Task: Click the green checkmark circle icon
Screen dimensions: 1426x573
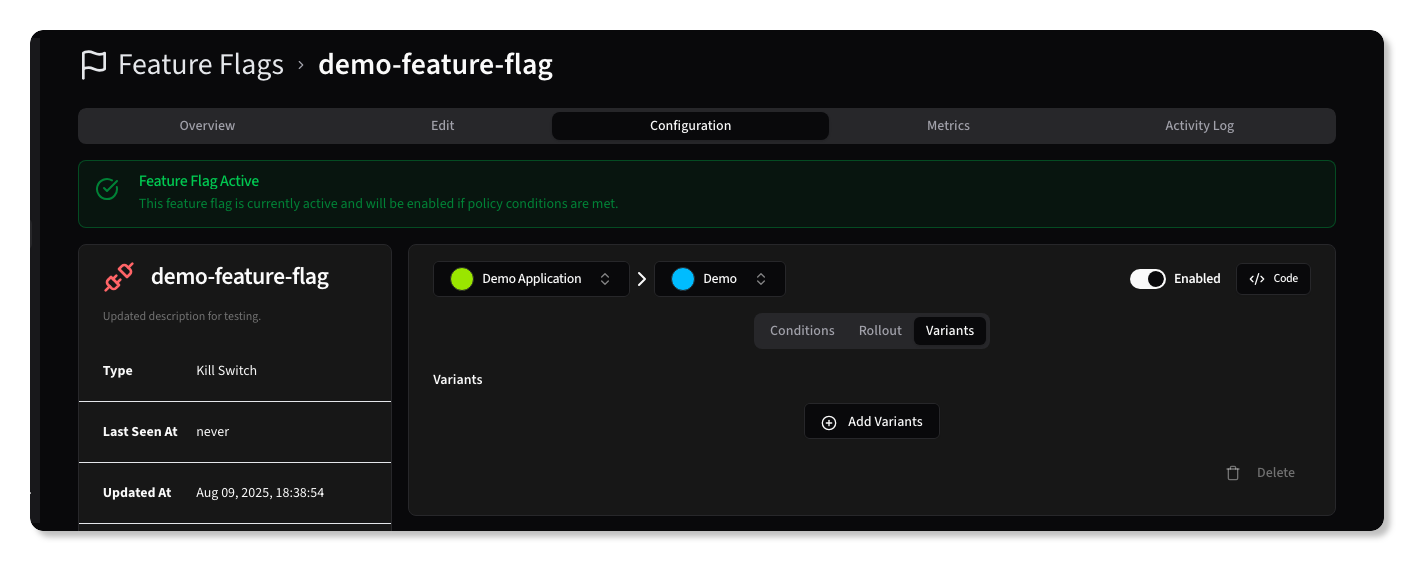Action: click(x=107, y=189)
